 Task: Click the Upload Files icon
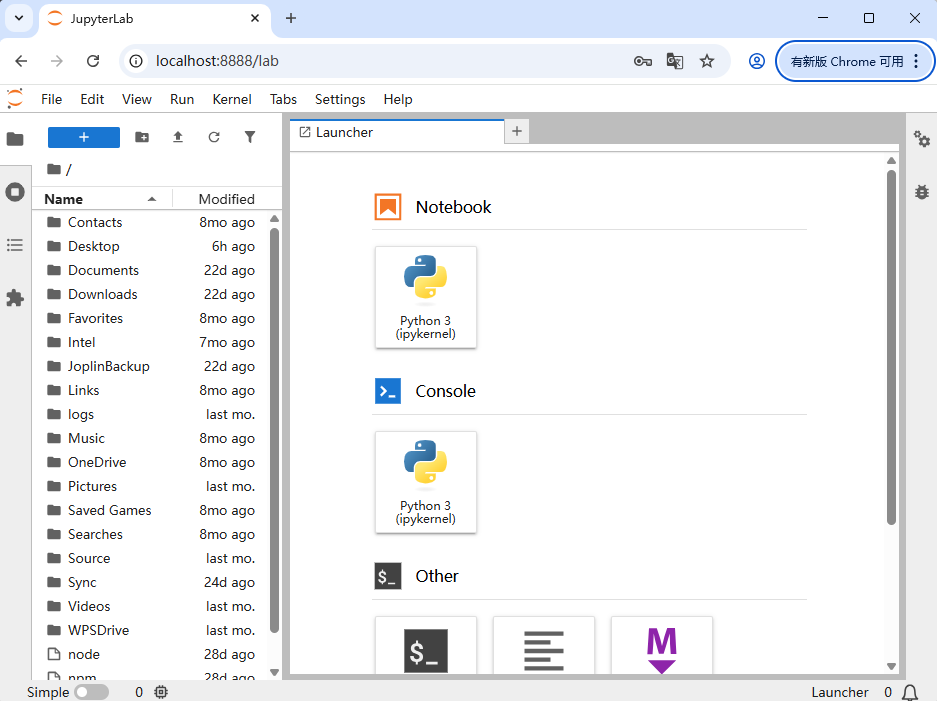pyautogui.click(x=178, y=137)
